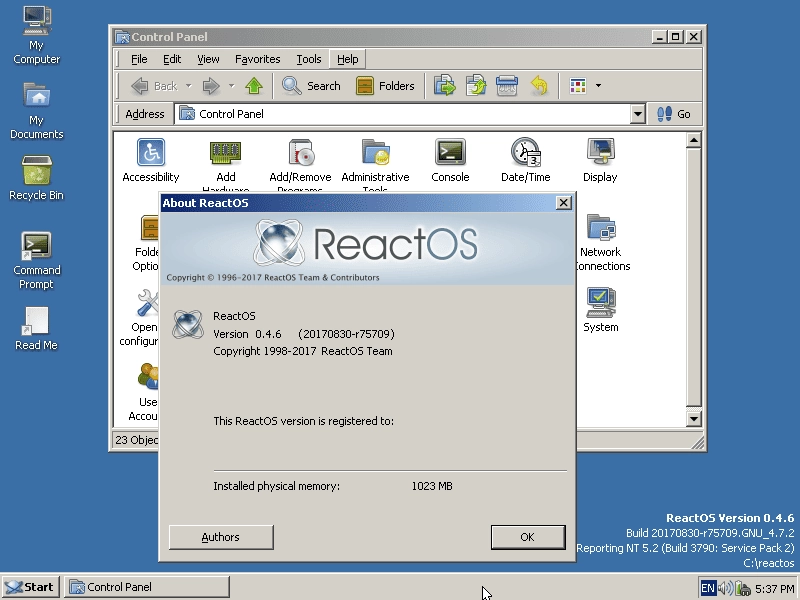Viewport: 800px width, 600px height.
Task: Click the Authors button in About dialog
Action: [x=221, y=537]
